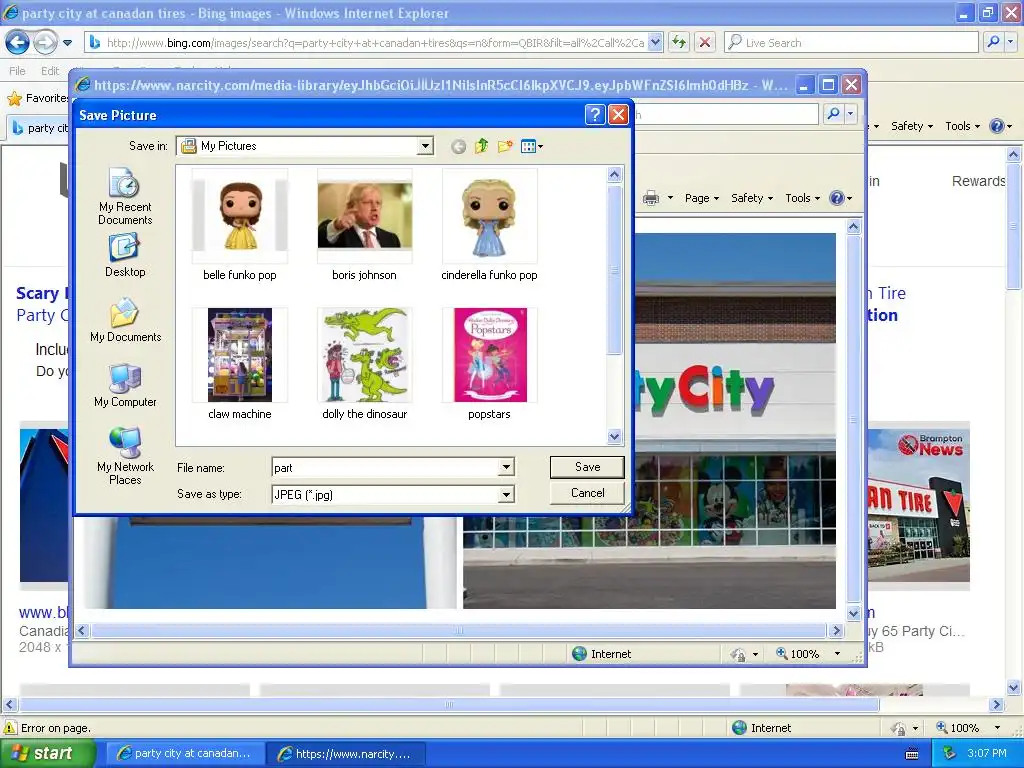This screenshot has height=768, width=1024.
Task: Open main IE zoom 100% dropdown
Action: (x=997, y=728)
